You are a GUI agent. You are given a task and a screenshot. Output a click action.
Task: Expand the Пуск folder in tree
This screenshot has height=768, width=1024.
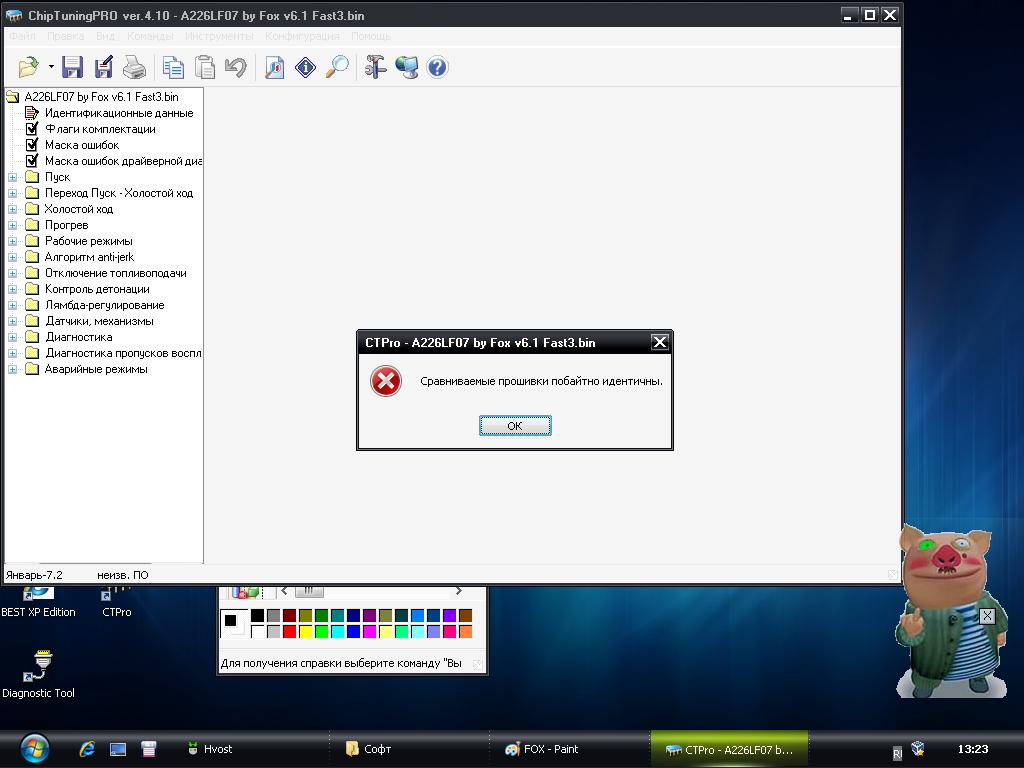13,177
